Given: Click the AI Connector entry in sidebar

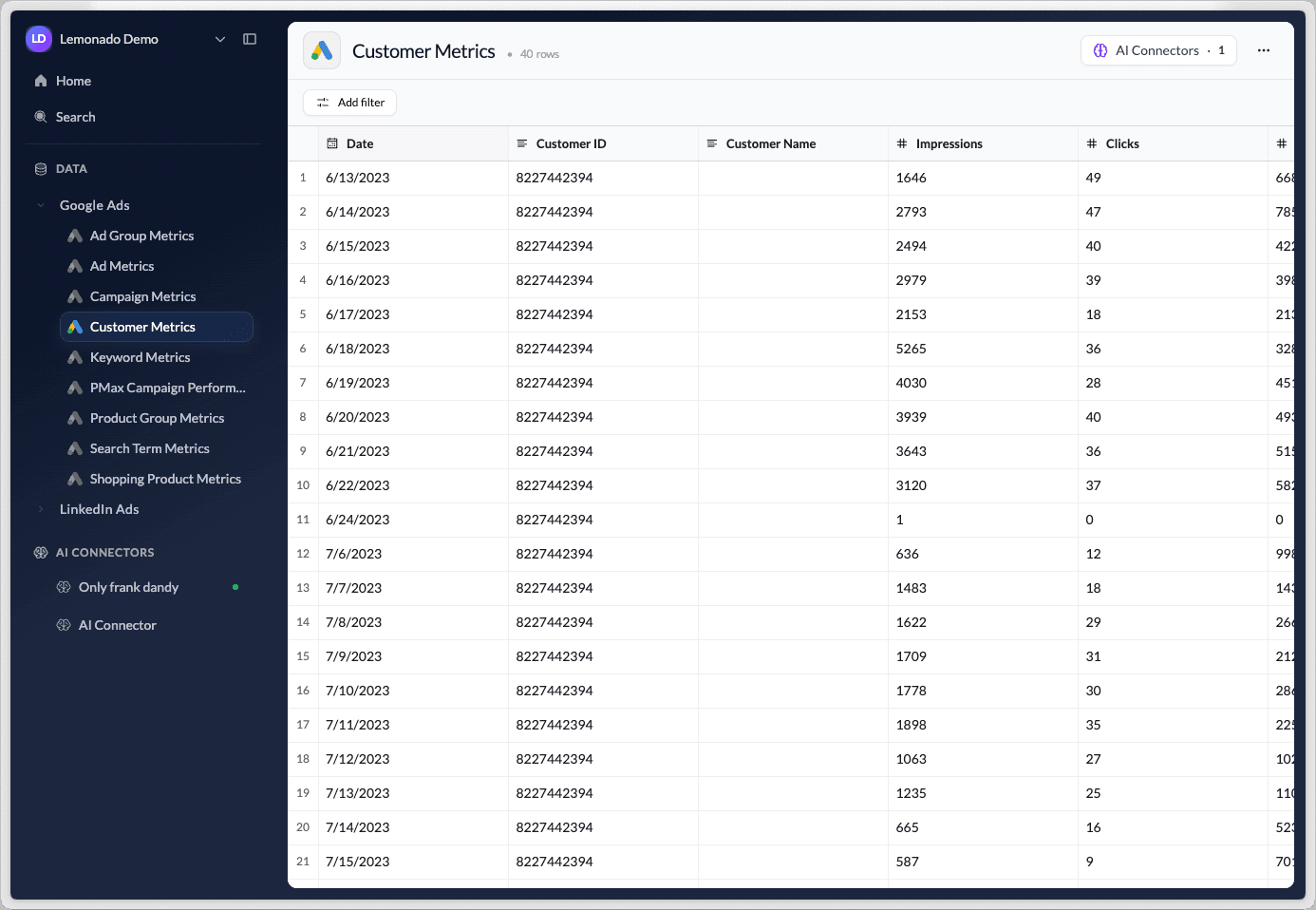Looking at the screenshot, I should [118, 624].
